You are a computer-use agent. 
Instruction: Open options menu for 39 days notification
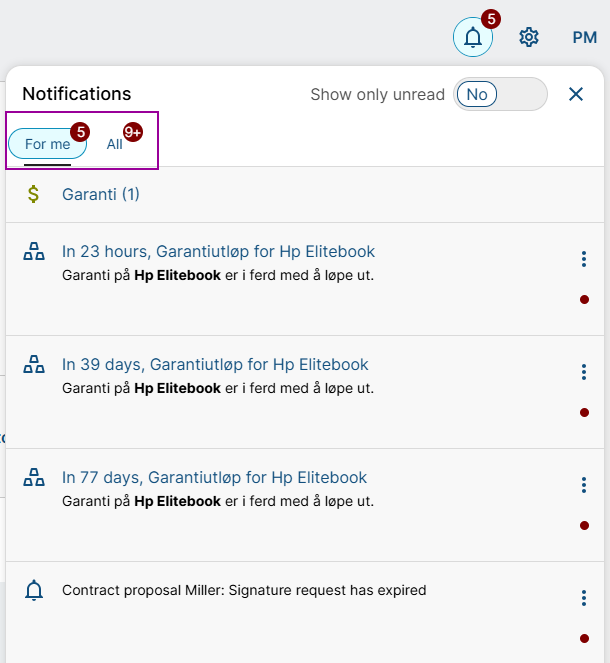click(x=584, y=372)
